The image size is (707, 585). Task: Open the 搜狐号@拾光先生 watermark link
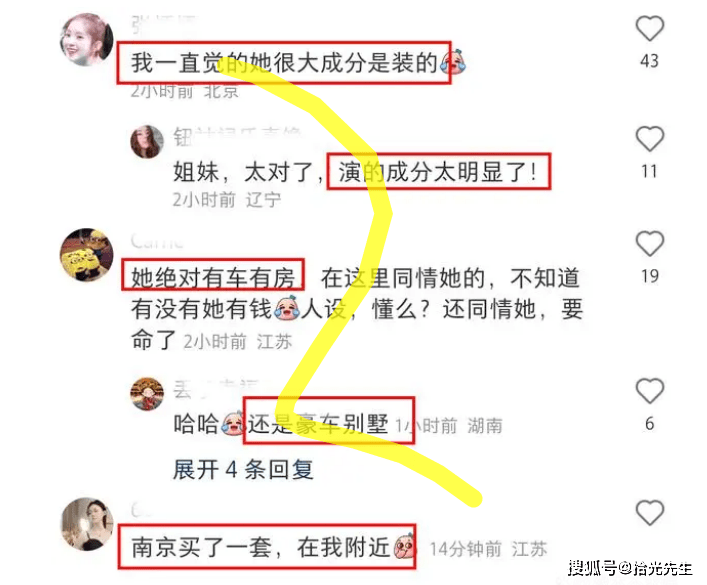coord(630,568)
